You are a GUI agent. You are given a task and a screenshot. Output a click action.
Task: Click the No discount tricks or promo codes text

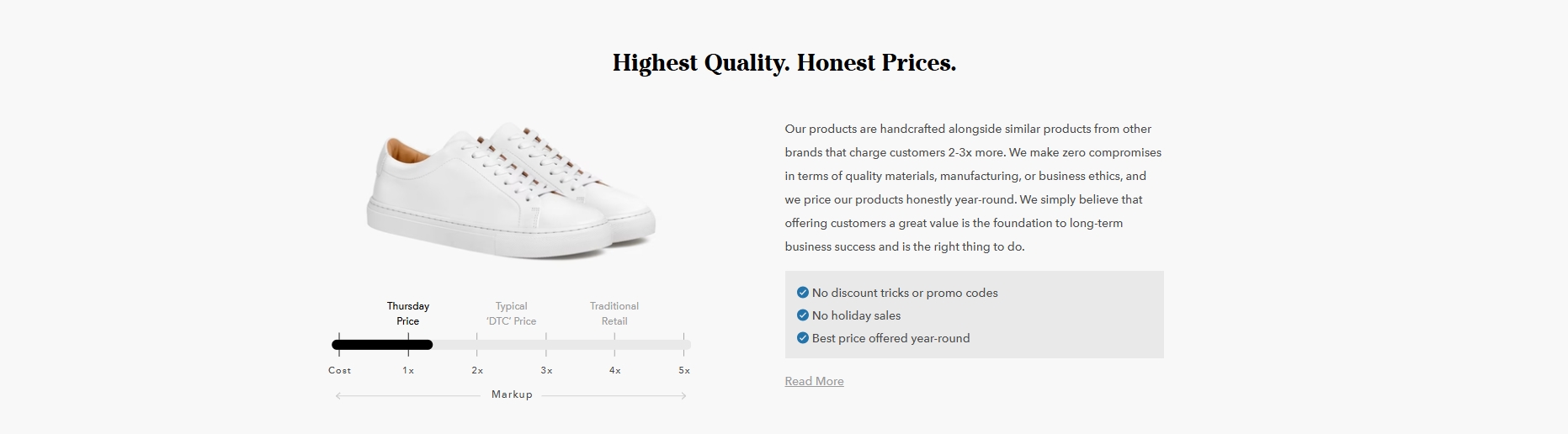coord(905,293)
